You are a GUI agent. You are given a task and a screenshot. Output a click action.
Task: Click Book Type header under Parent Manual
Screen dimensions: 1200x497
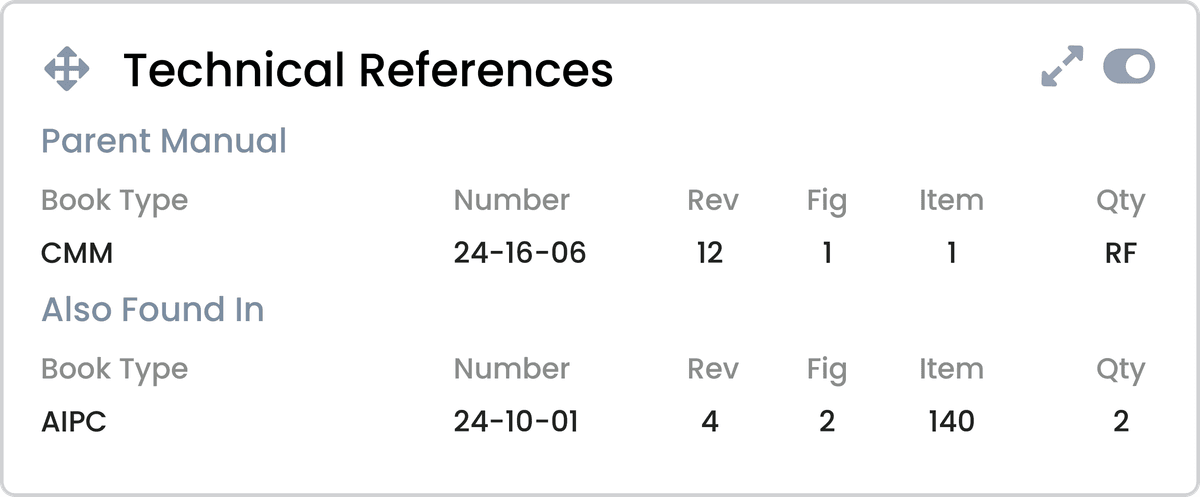click(114, 201)
